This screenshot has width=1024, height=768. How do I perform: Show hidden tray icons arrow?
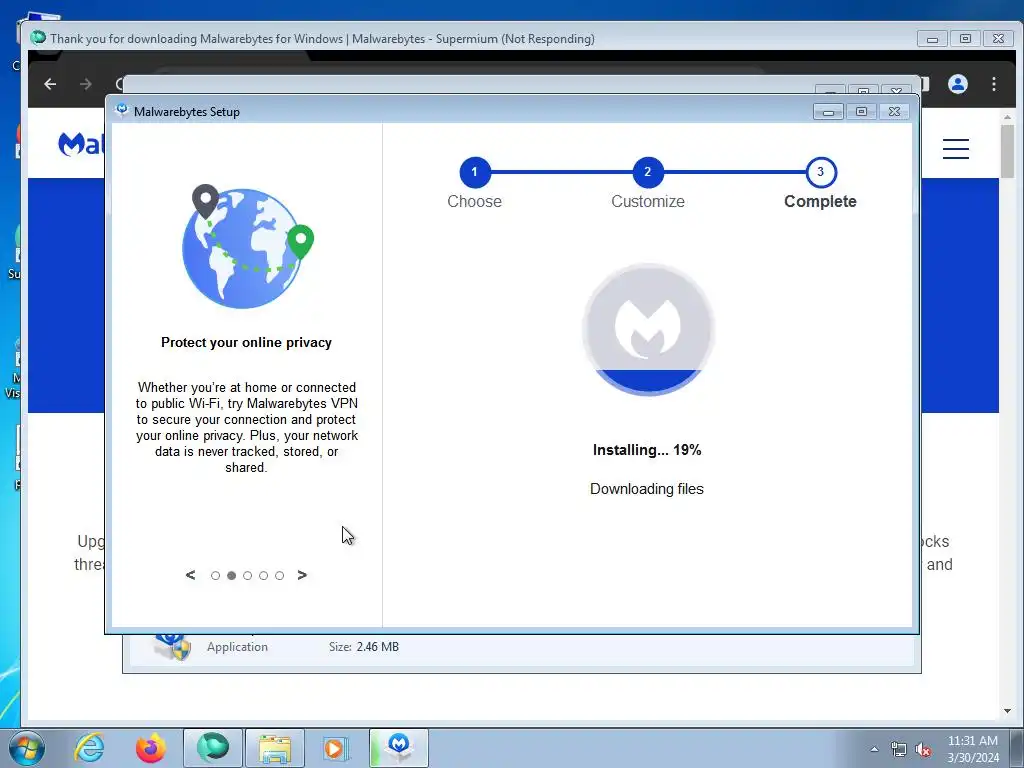874,749
